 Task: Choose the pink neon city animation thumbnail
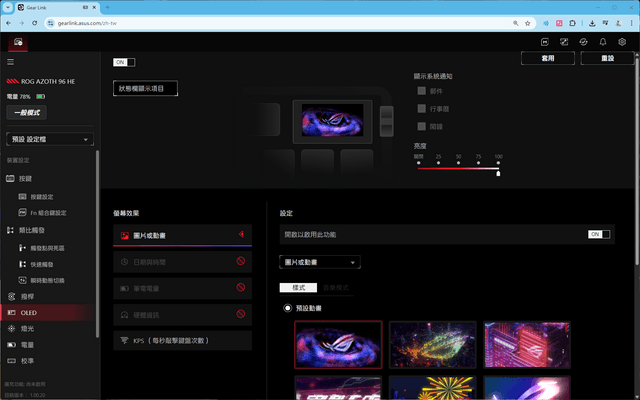(527, 345)
